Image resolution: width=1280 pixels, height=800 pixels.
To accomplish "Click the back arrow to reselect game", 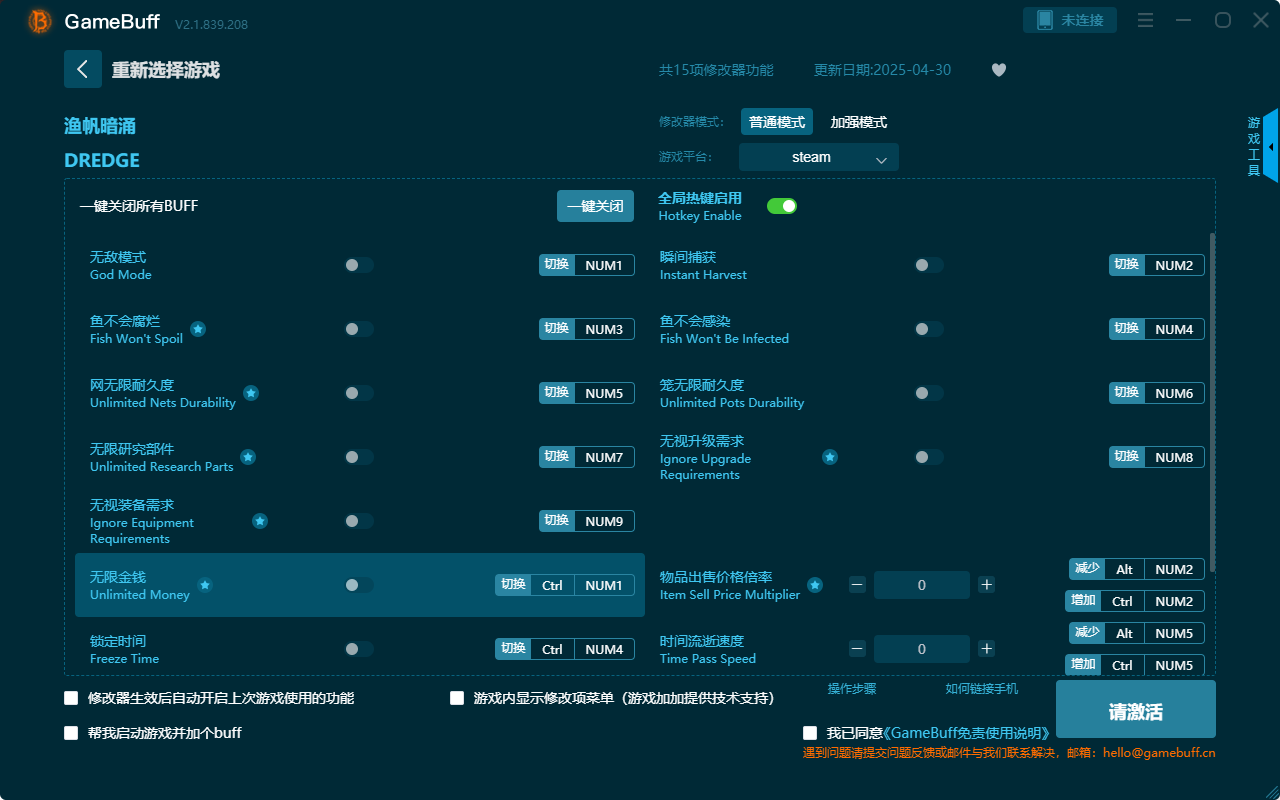I will coord(83,68).
